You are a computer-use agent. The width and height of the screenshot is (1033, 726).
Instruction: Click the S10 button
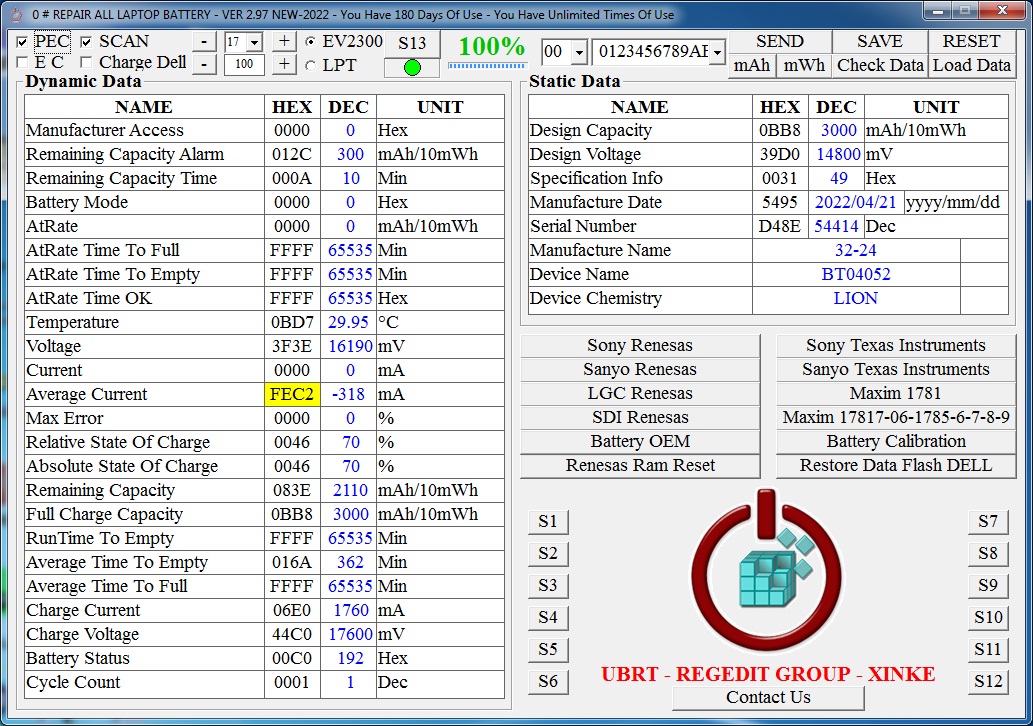988,617
